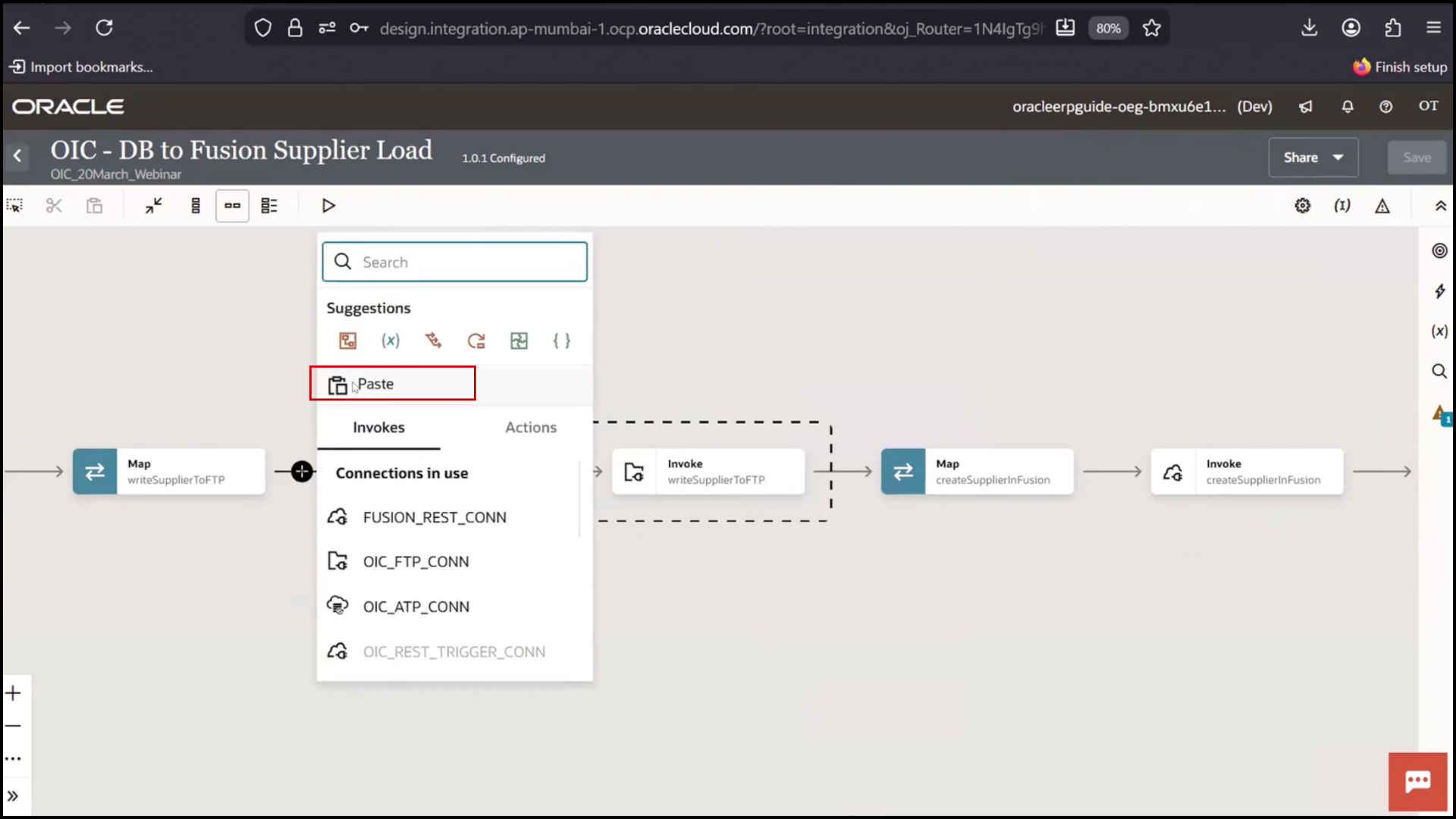
Task: Click the 80% zoom level indicator
Action: (1108, 28)
